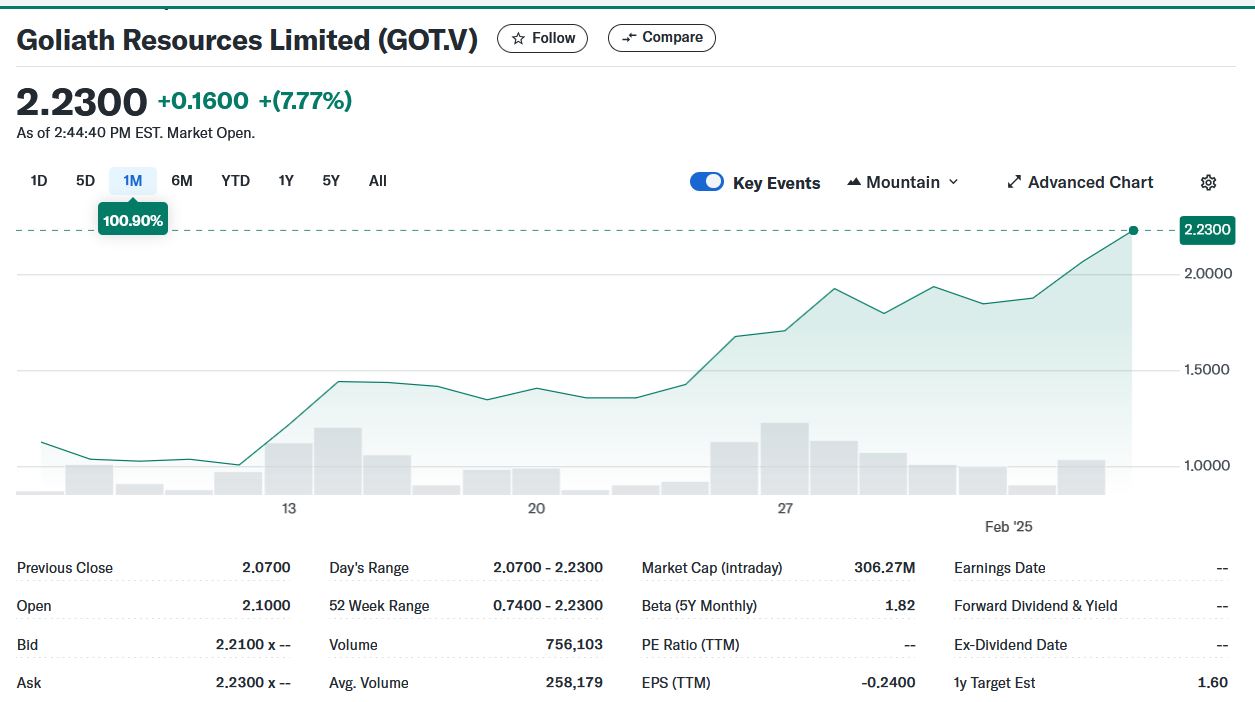Click the Mountain chart type icon
The height and width of the screenshot is (702, 1255).
pos(854,182)
